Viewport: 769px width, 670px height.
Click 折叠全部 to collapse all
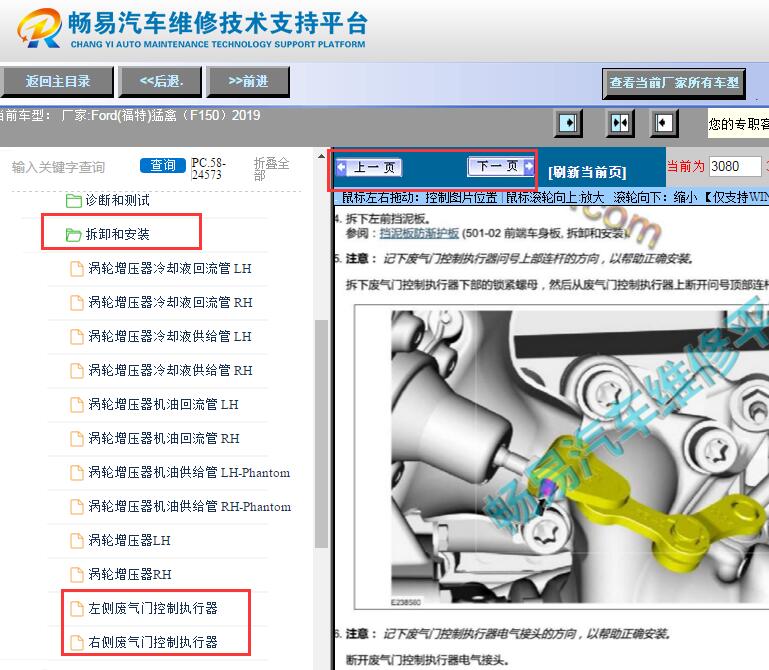click(x=271, y=169)
